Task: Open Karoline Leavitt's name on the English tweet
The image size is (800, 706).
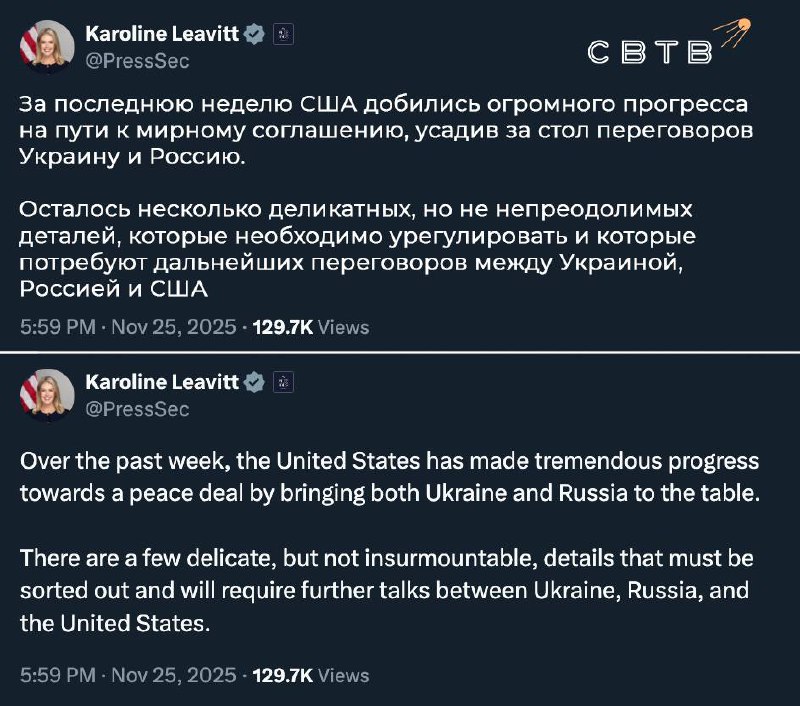Action: pyautogui.click(x=163, y=382)
